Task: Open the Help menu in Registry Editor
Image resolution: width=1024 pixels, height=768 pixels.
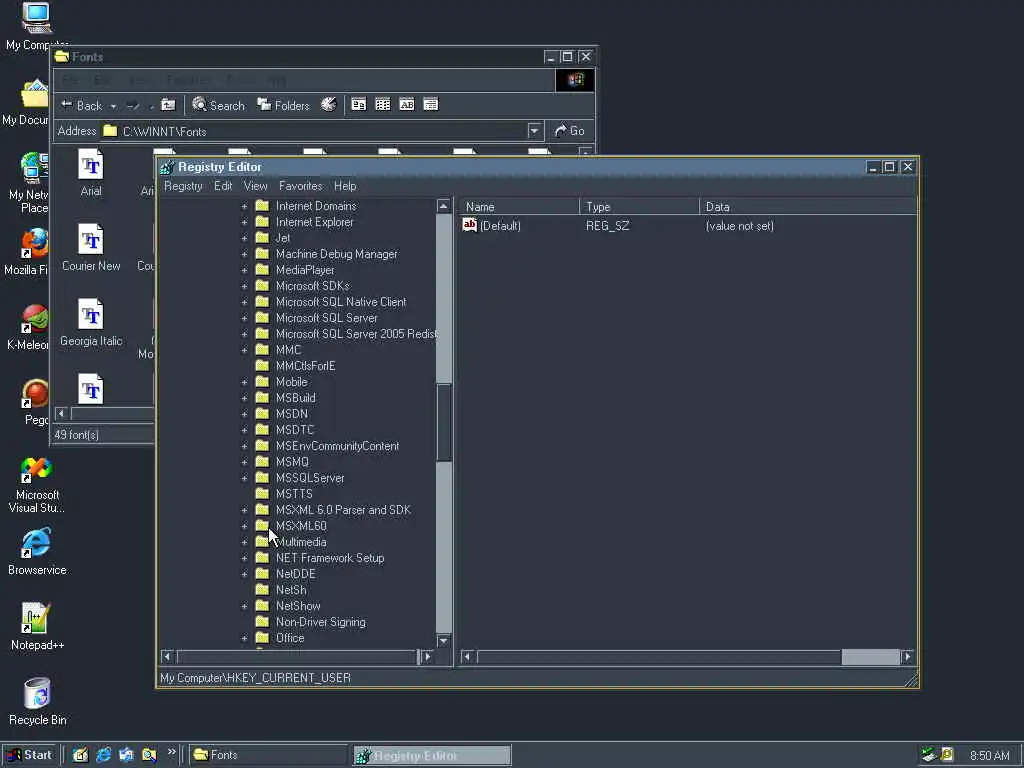Action: click(x=345, y=186)
